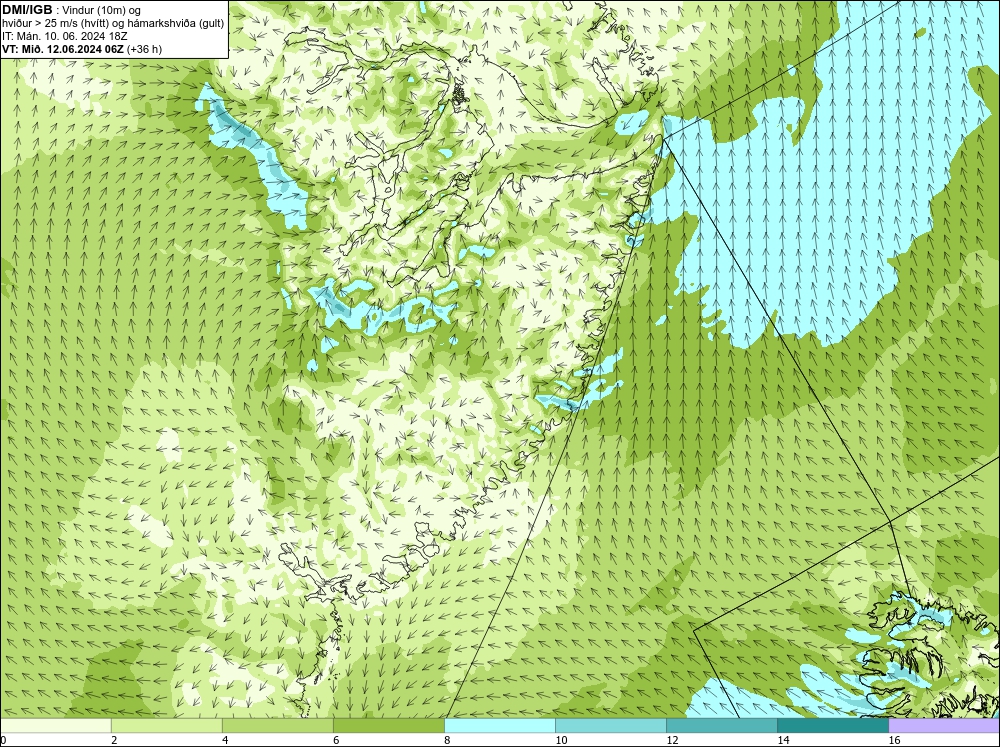Click the 'DMI/IGB' title text
Screen dimensions: 1000x747
point(27,10)
